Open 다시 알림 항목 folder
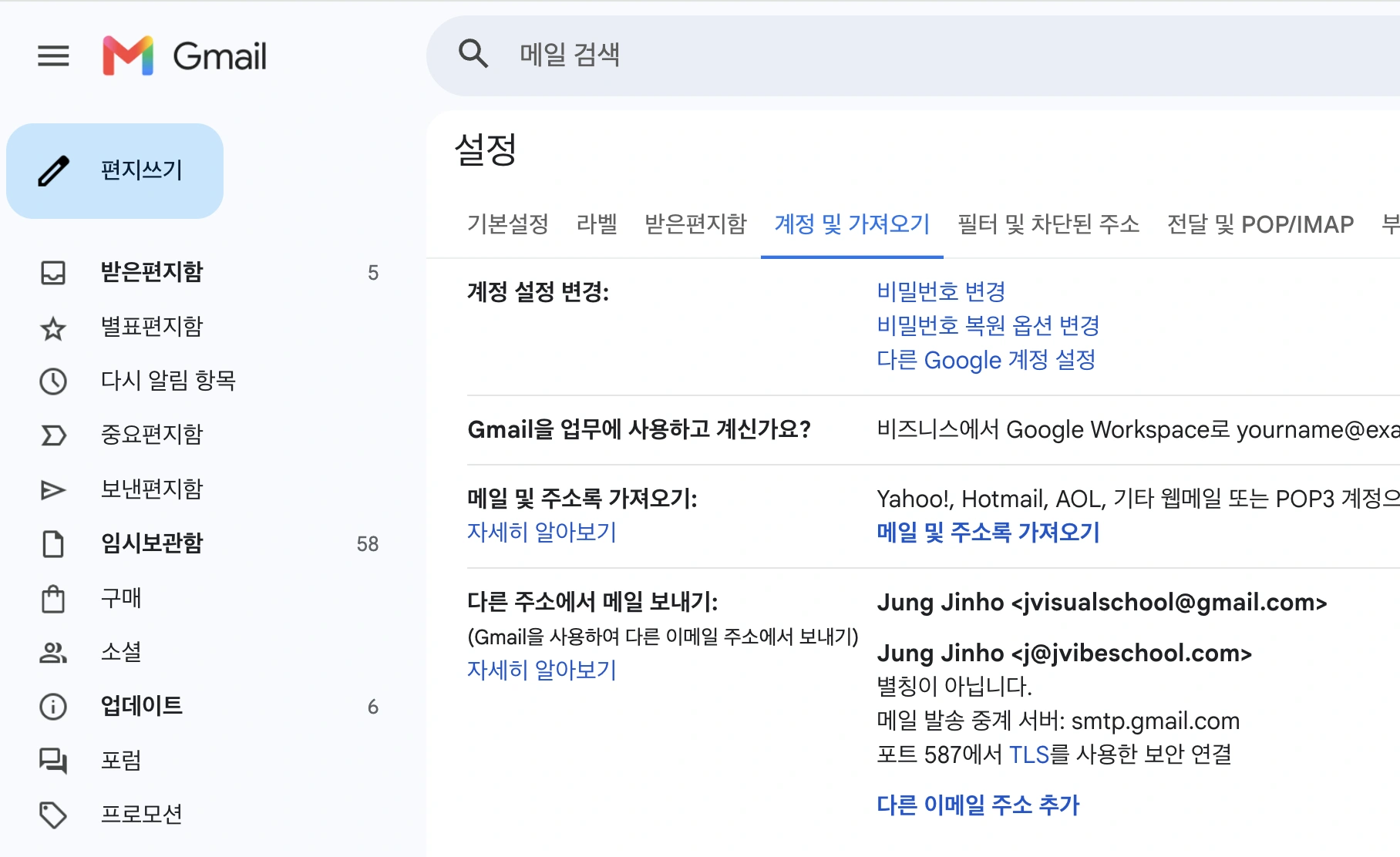This screenshot has width=1400, height=857. coord(168,380)
